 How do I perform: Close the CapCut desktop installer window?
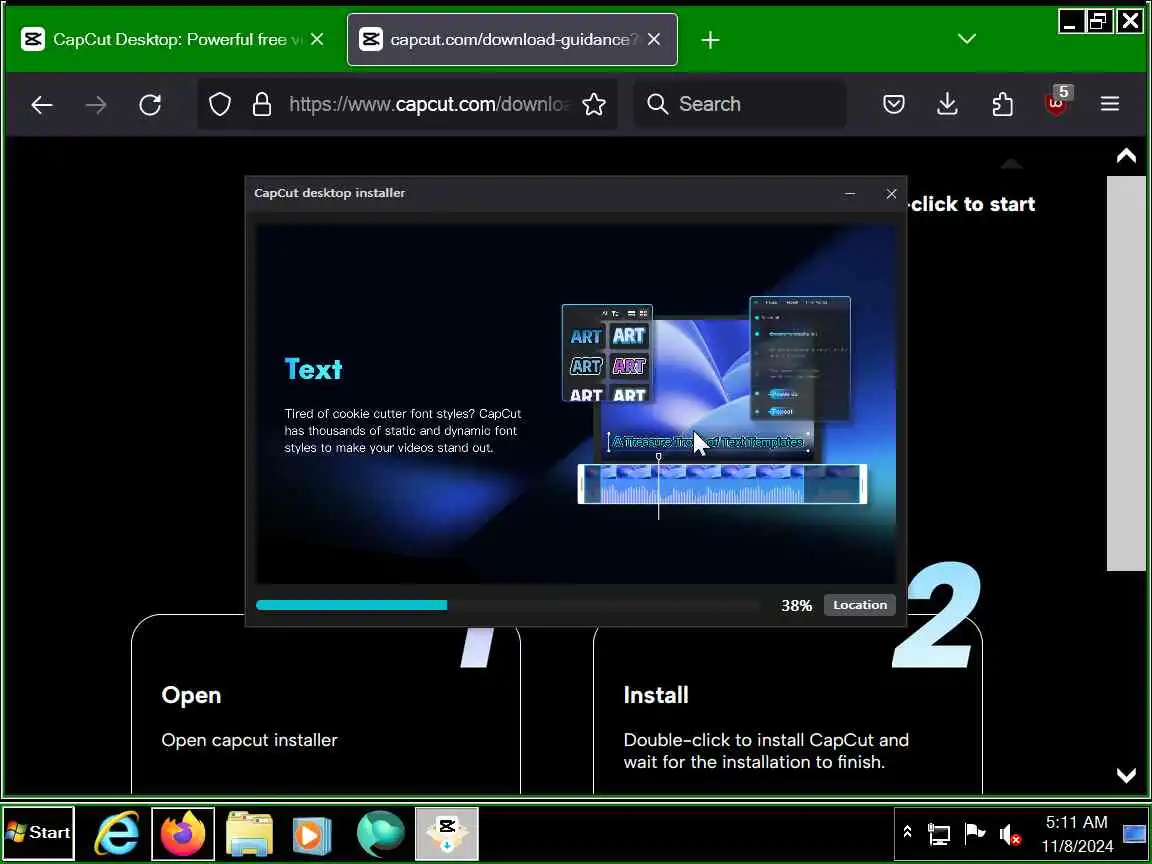point(891,193)
